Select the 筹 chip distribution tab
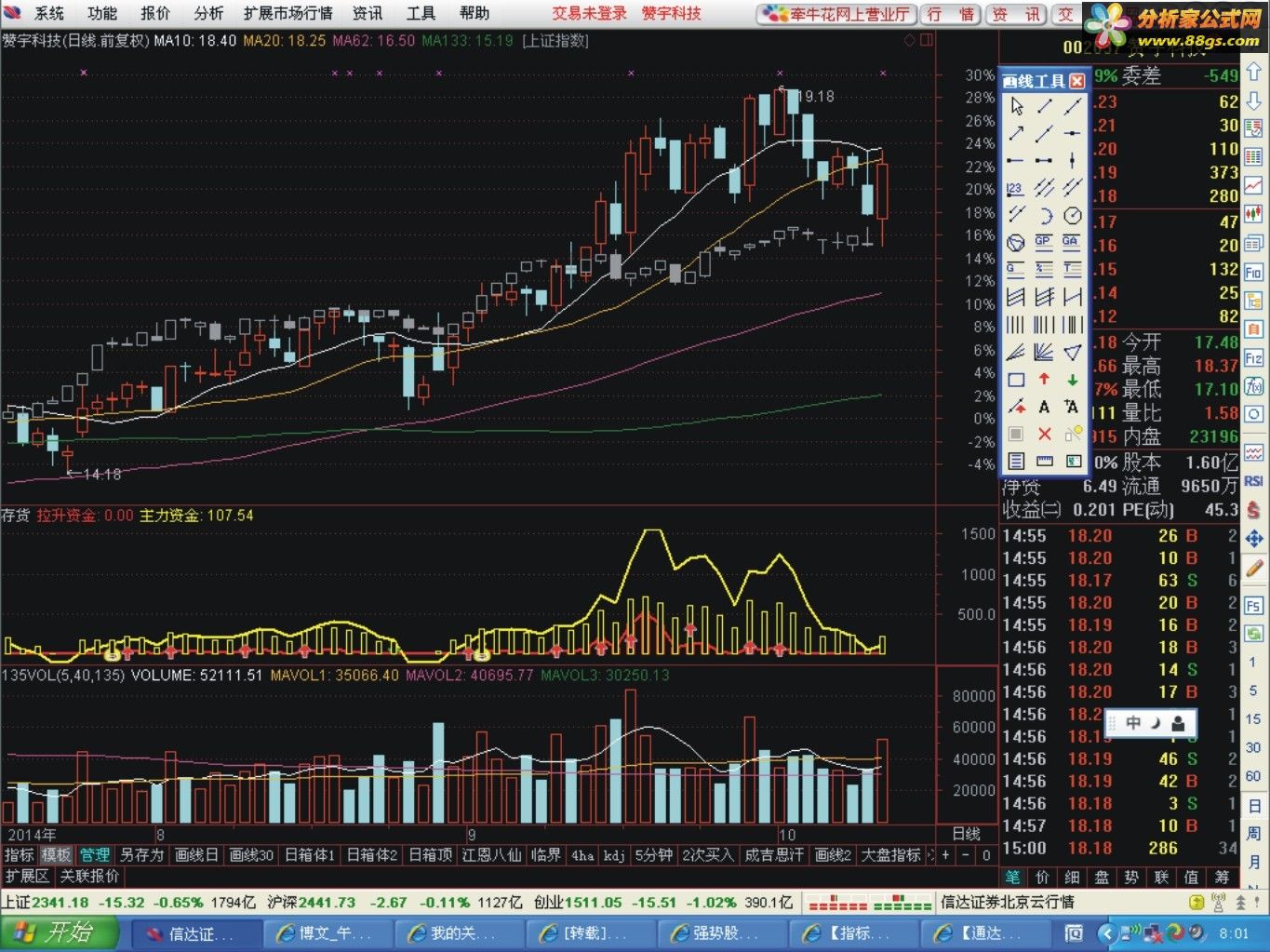The height and width of the screenshot is (952, 1270). point(1222,877)
